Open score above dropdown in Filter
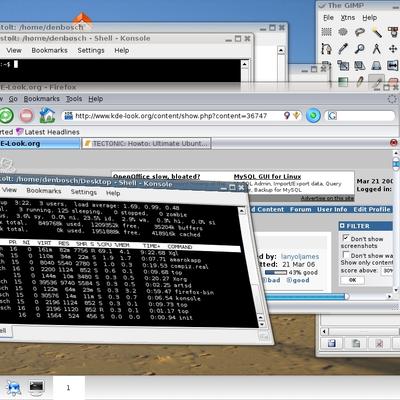Image resolution: width=400 pixels, height=400 pixels. pyautogui.click(x=387, y=271)
